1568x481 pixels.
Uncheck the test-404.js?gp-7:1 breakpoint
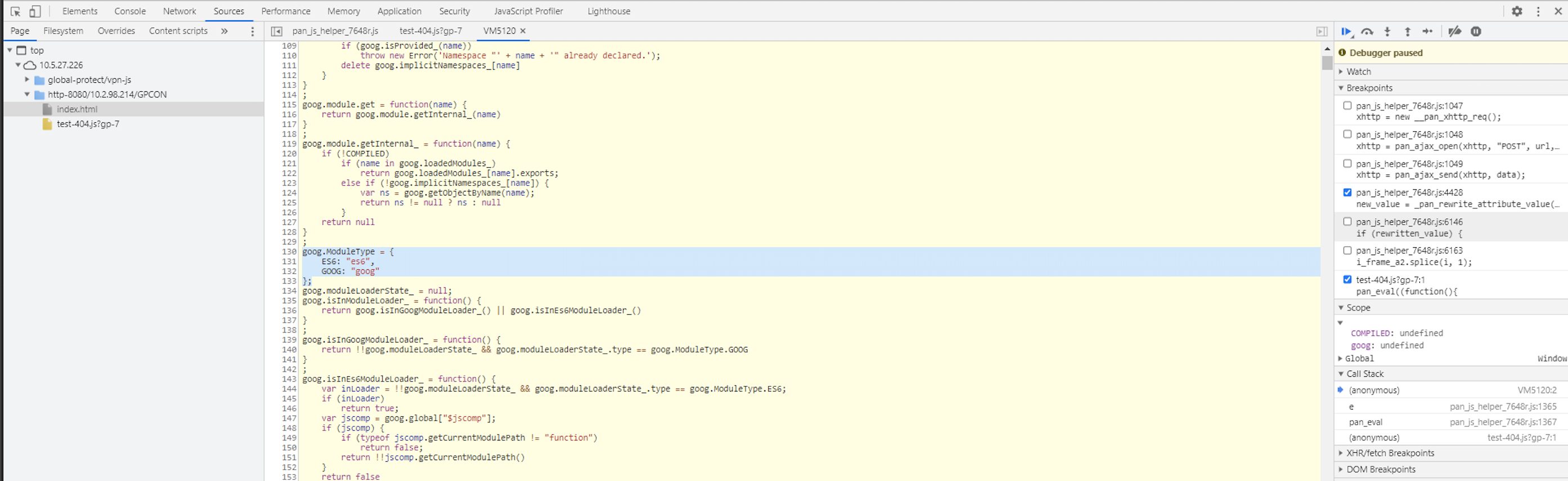point(1347,279)
